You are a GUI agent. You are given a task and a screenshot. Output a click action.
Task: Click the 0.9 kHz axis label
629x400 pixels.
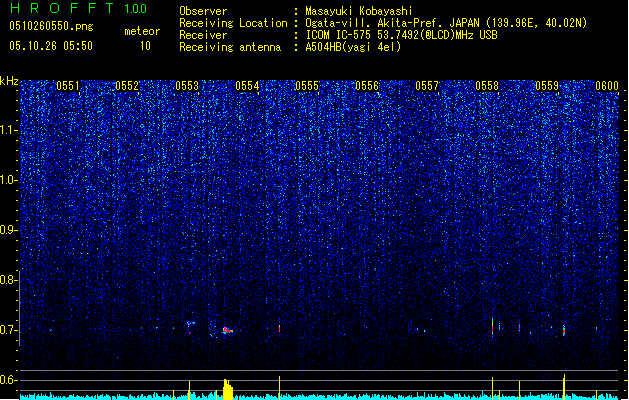tap(8, 230)
